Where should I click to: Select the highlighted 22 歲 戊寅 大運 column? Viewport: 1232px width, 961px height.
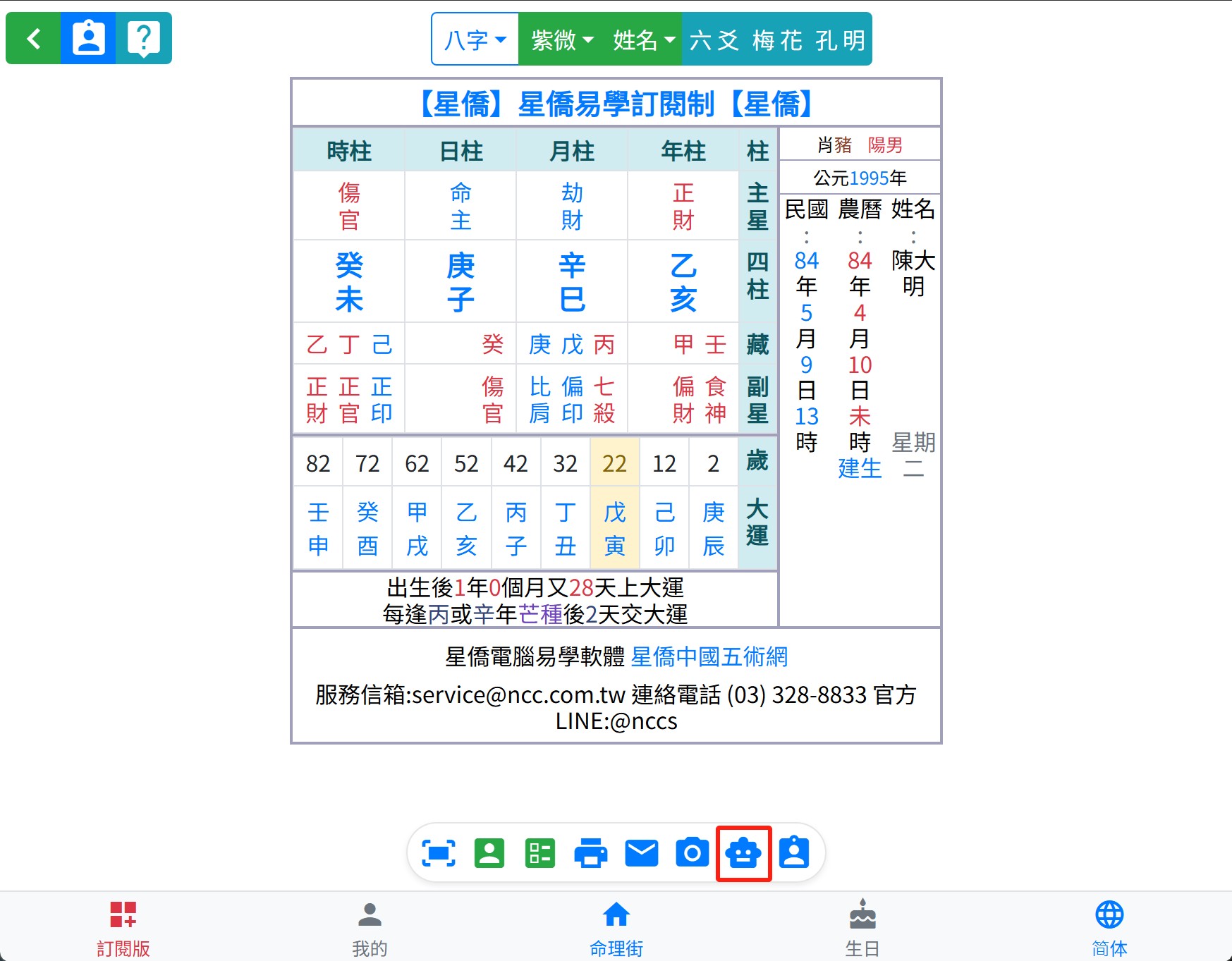(x=614, y=503)
